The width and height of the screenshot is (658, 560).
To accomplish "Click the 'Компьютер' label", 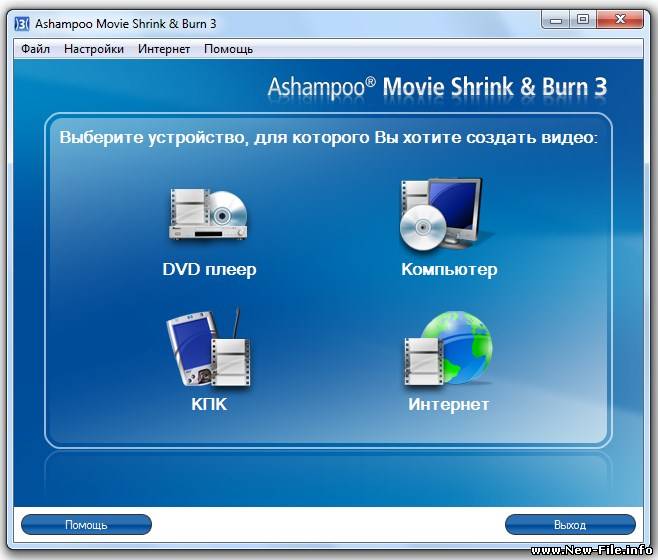I will click(449, 270).
